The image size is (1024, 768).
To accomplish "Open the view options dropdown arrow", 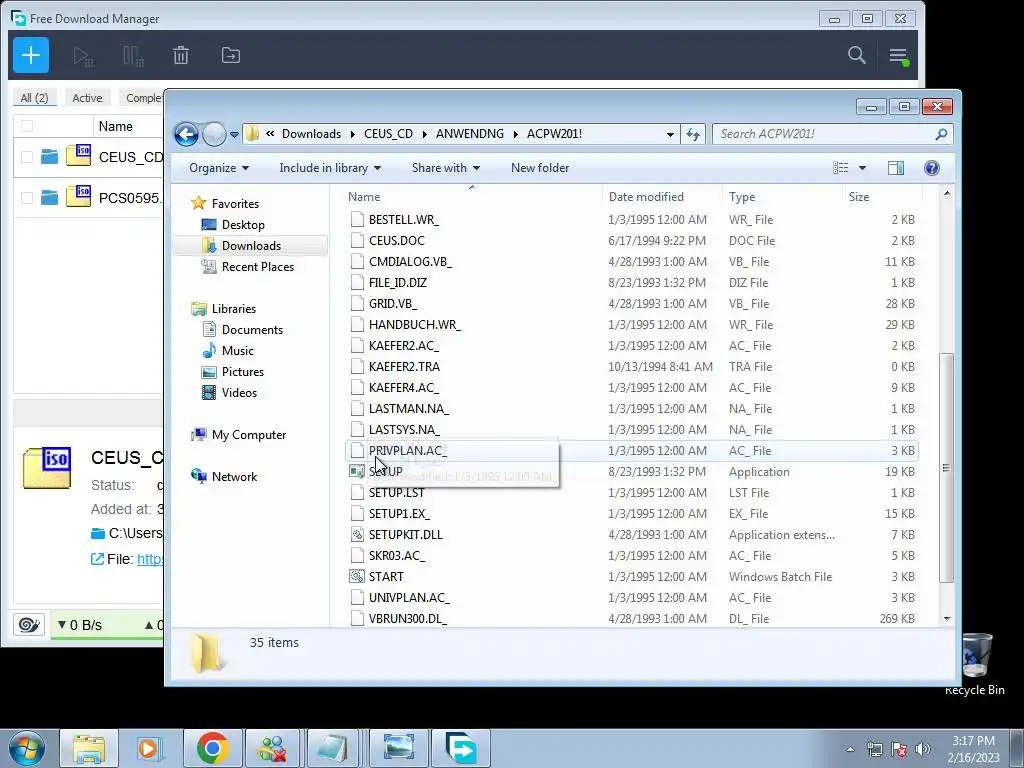I will 862,168.
